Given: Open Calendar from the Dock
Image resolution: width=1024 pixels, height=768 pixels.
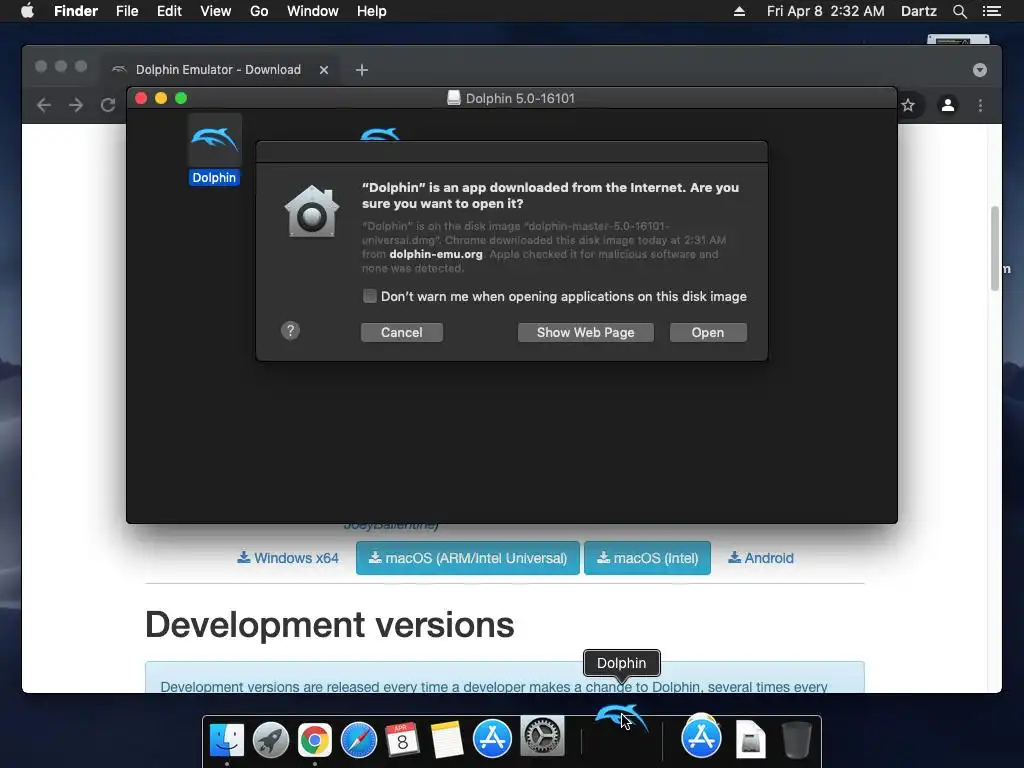Looking at the screenshot, I should [x=402, y=740].
